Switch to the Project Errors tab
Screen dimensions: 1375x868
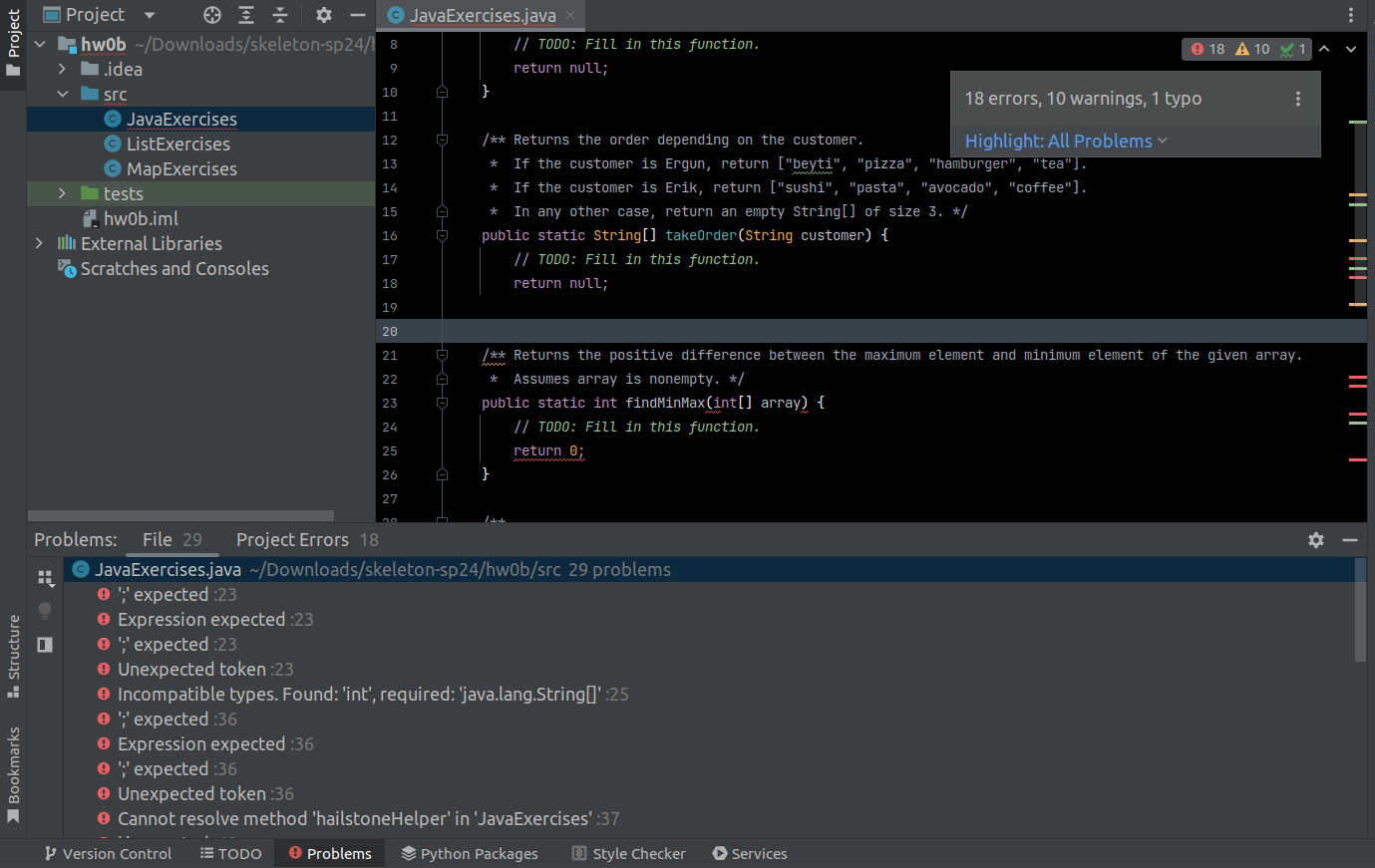click(x=292, y=539)
